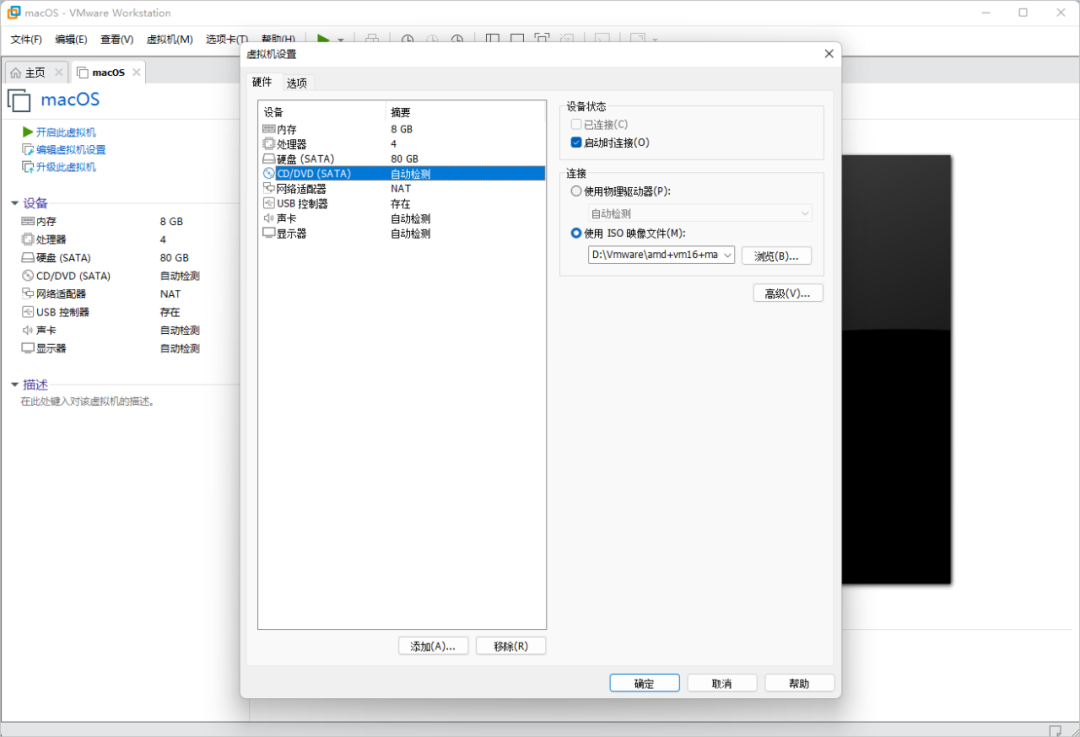Click the green power-on play icon in toolbar

tap(324, 39)
